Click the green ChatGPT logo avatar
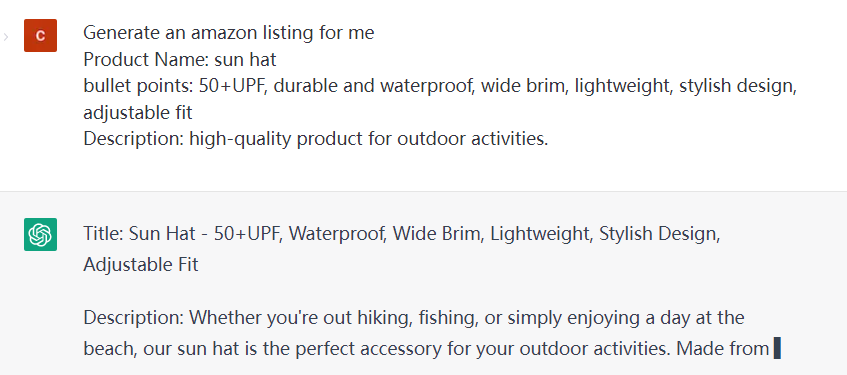This screenshot has width=847, height=375. coord(41,235)
